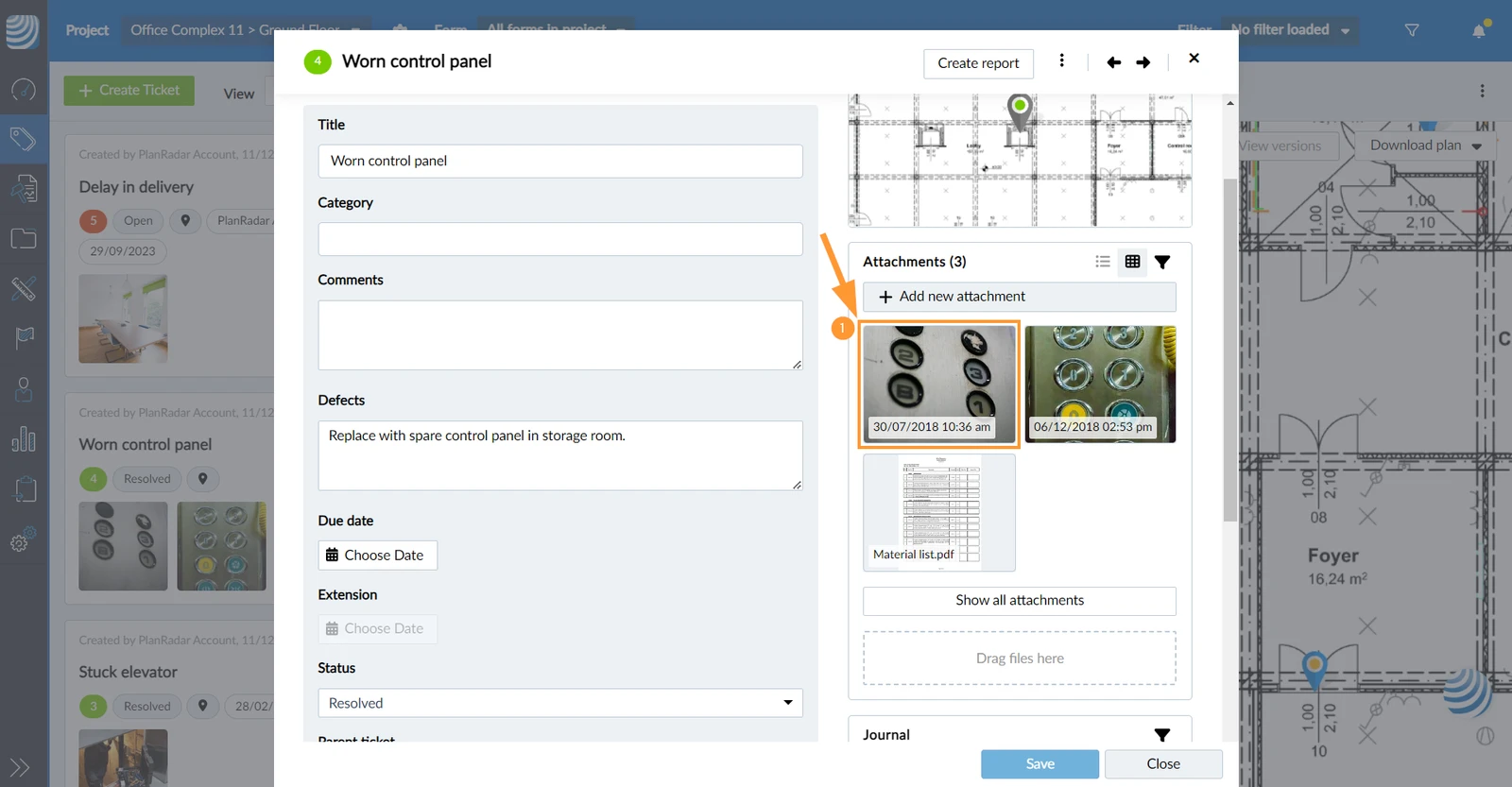
Task: Open statistics bar chart icon in sidebar
Action: (x=24, y=438)
